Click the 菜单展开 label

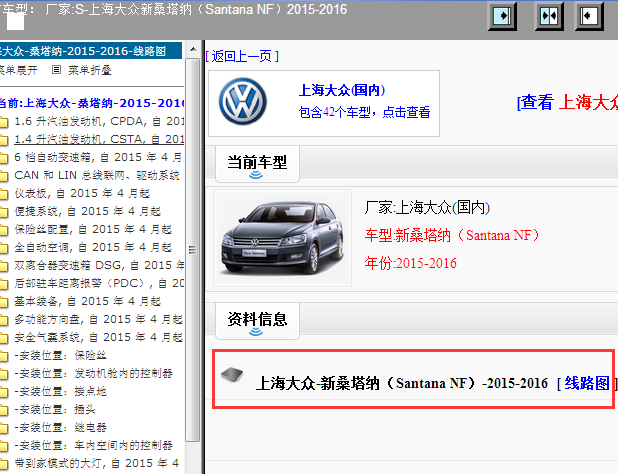pos(19,70)
